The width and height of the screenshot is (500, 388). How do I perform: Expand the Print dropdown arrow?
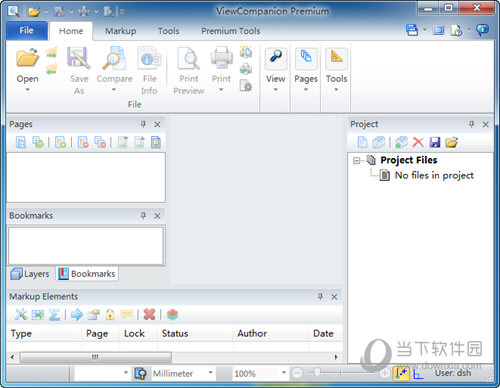221,89
